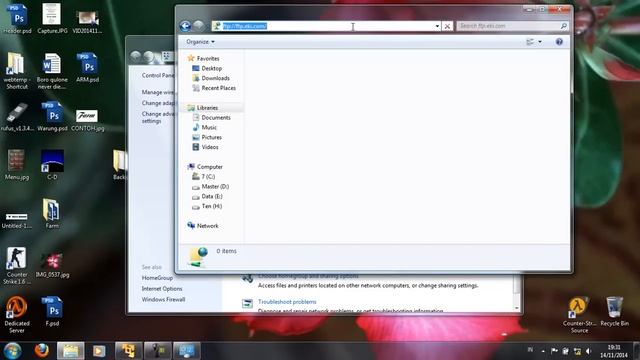Launch Firefox from the taskbar
640x360 pixels.
(x=41, y=351)
